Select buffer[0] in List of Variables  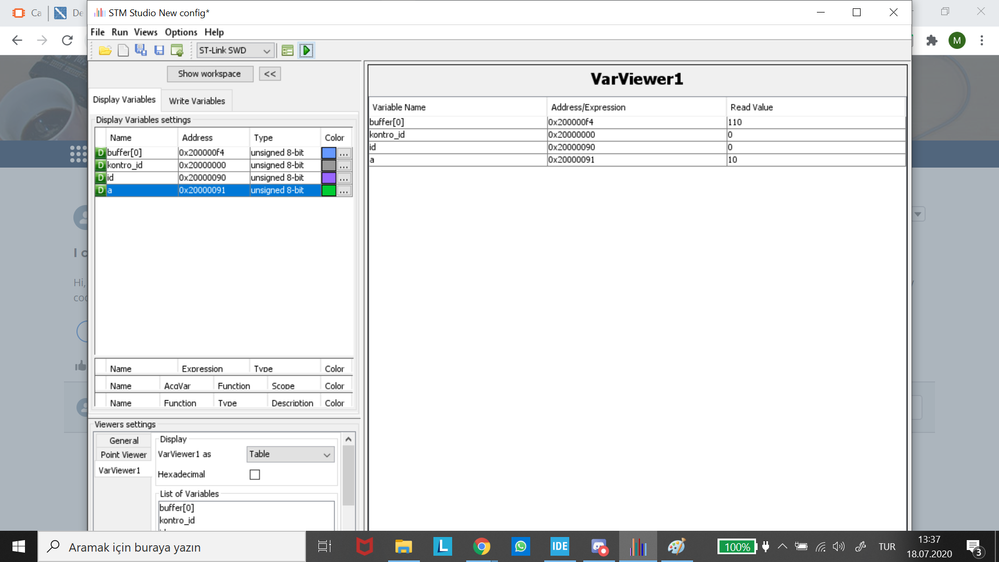click(x=176, y=508)
